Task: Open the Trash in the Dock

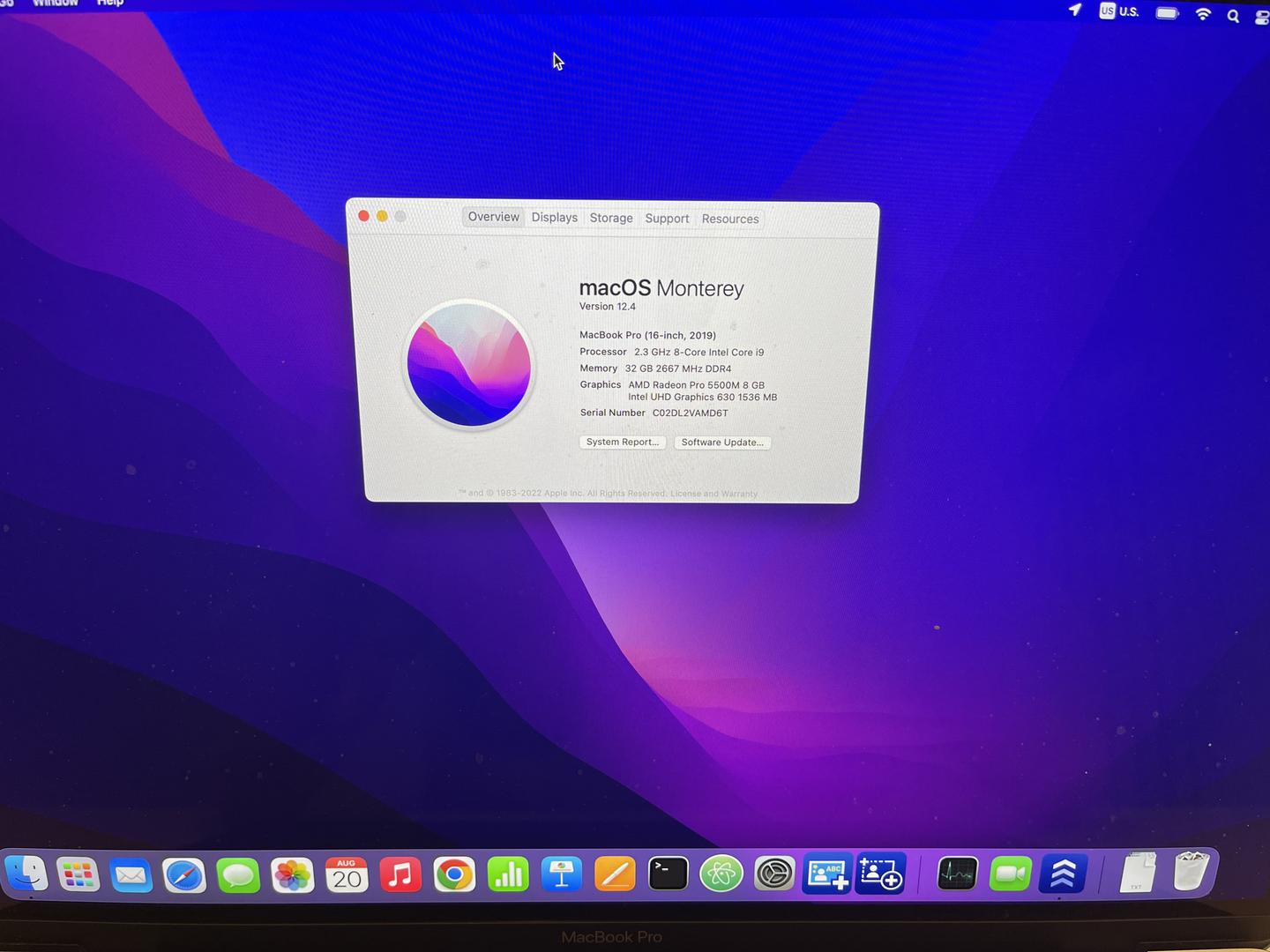Action: point(1192,871)
